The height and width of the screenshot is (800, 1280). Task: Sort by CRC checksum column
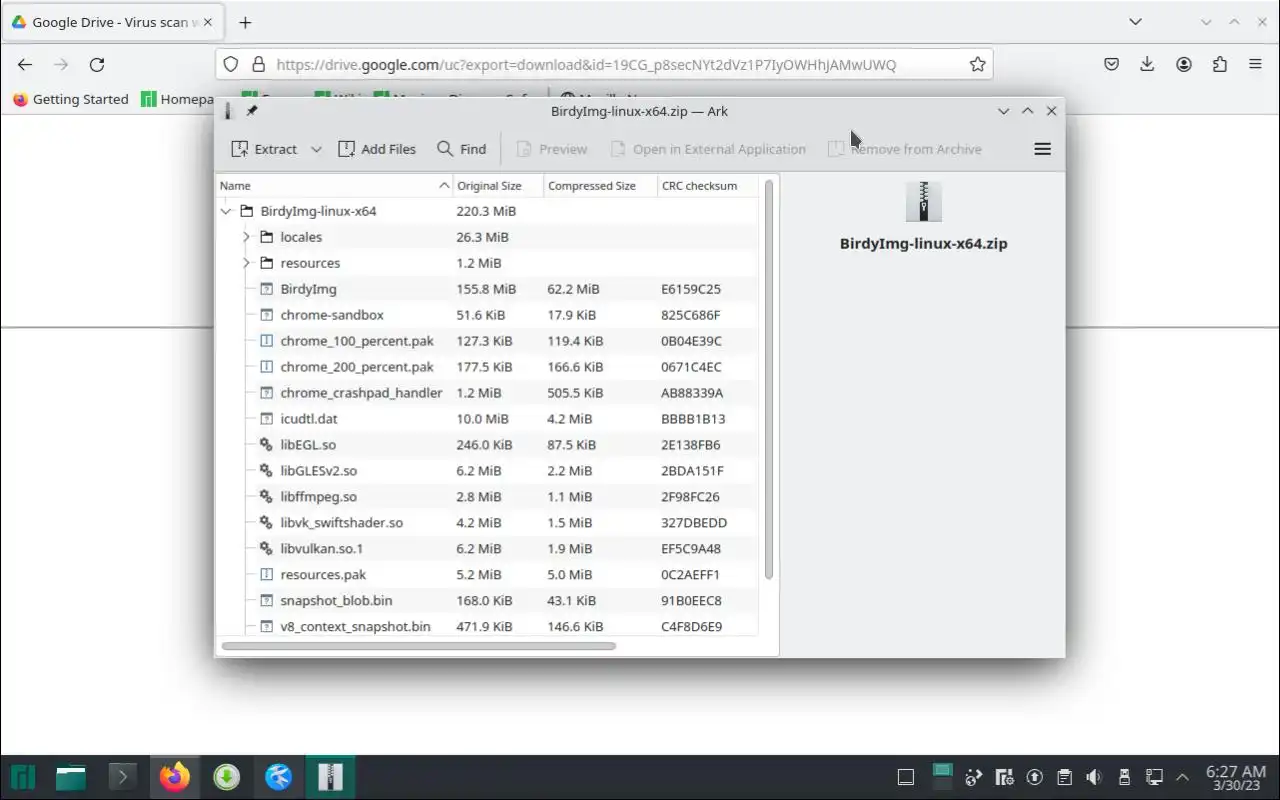click(708, 185)
